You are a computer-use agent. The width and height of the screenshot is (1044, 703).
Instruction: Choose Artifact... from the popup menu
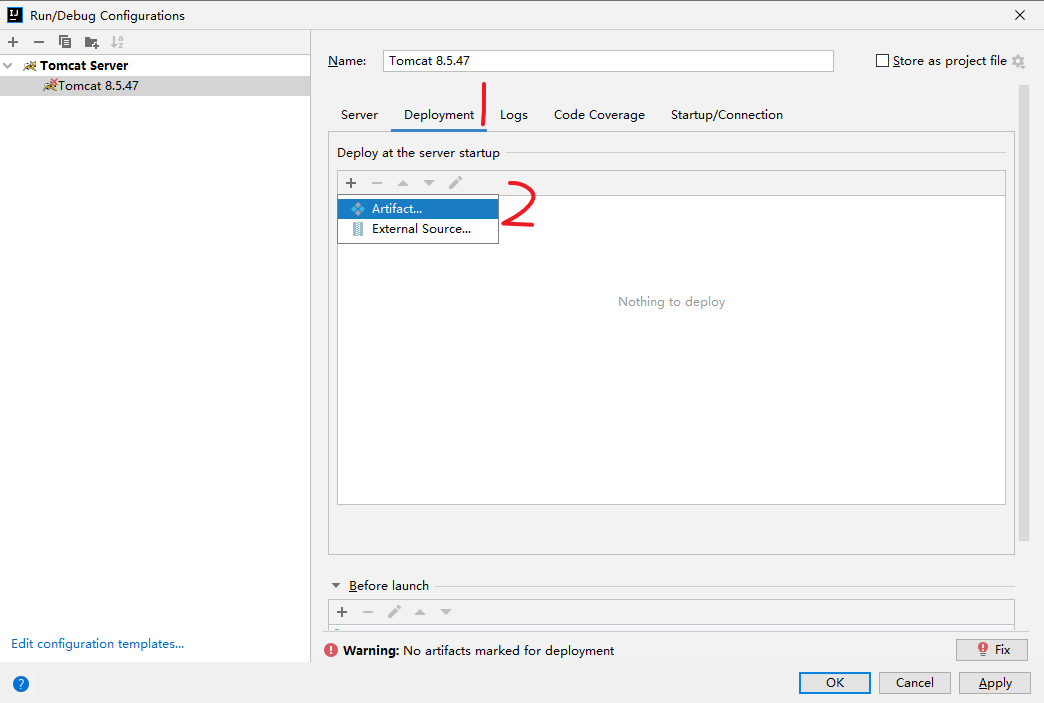(418, 209)
